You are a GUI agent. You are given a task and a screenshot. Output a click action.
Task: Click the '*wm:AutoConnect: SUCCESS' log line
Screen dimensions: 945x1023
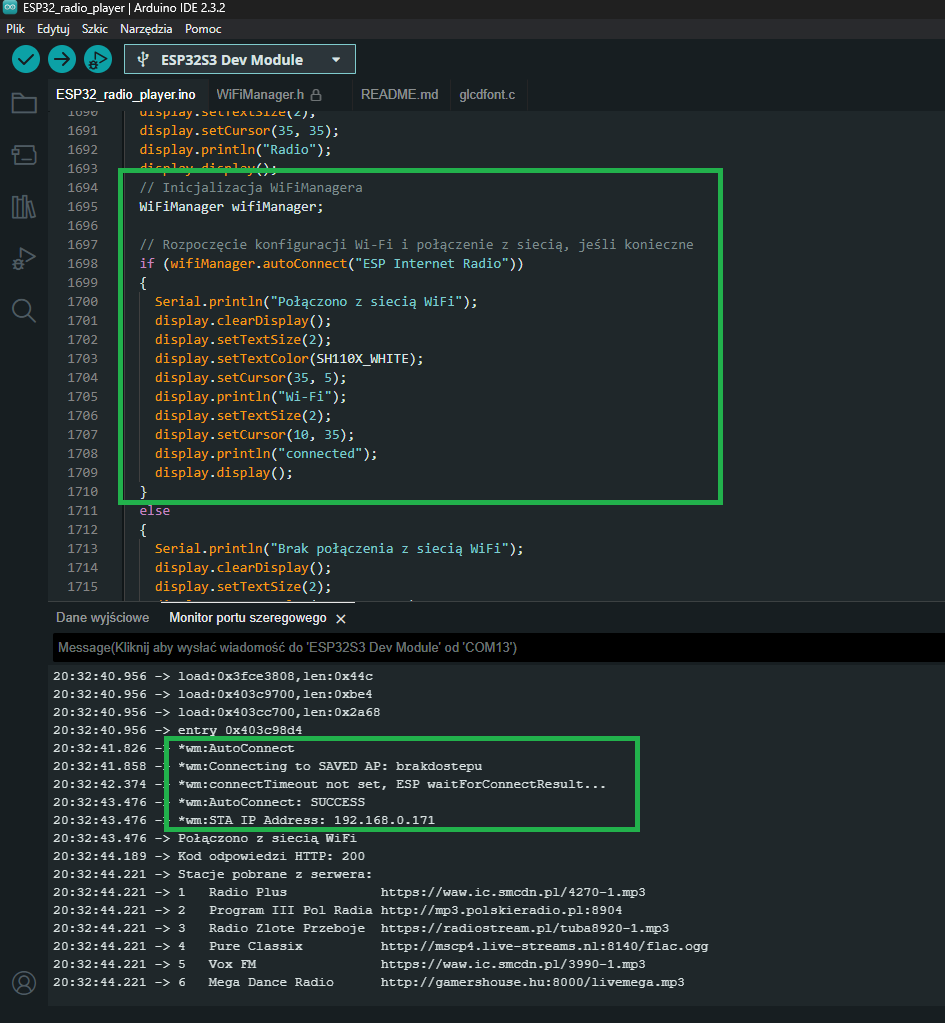point(271,802)
